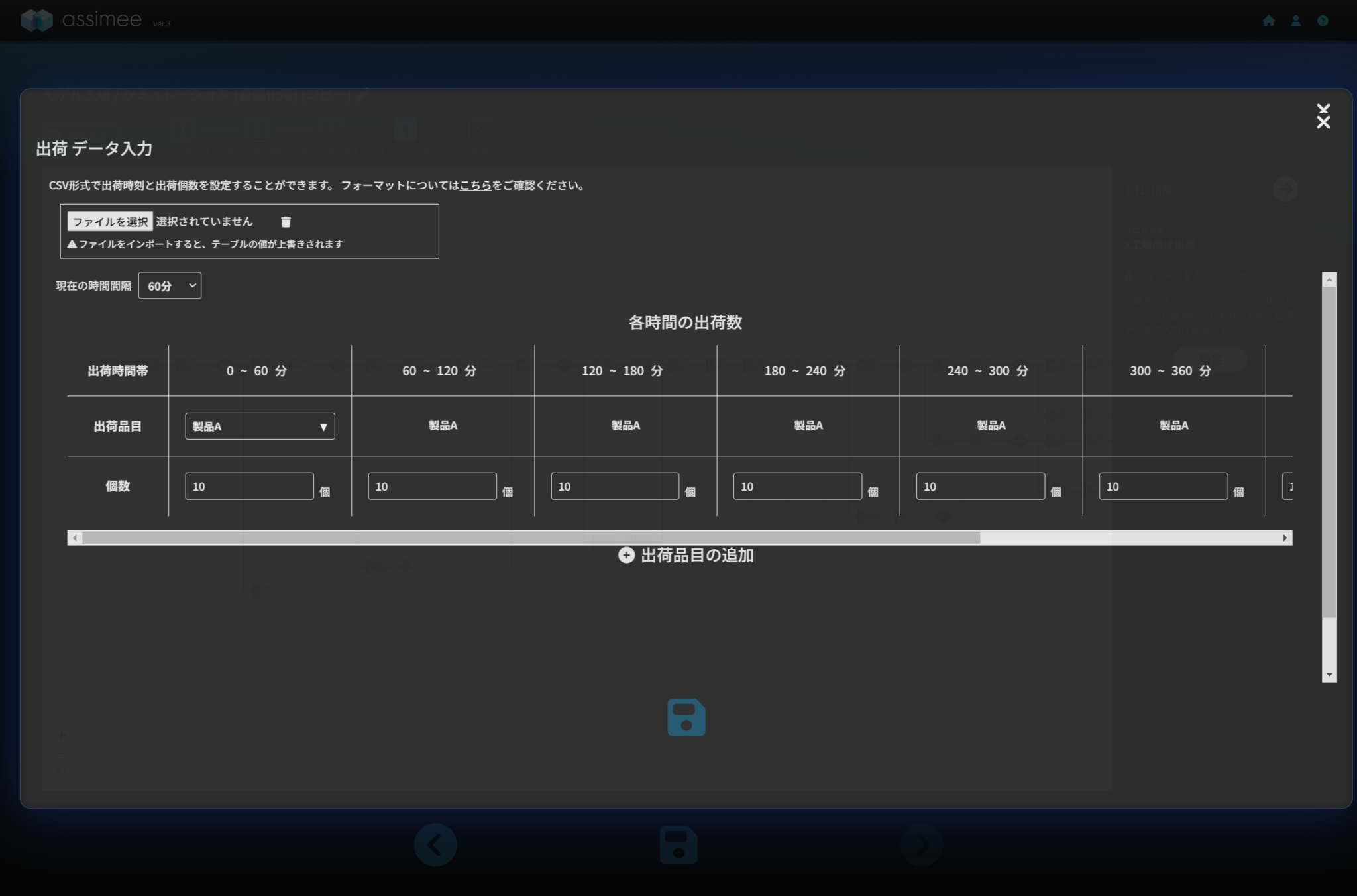Click the help question mark icon
Viewport: 1357px width, 896px height.
1323,21
